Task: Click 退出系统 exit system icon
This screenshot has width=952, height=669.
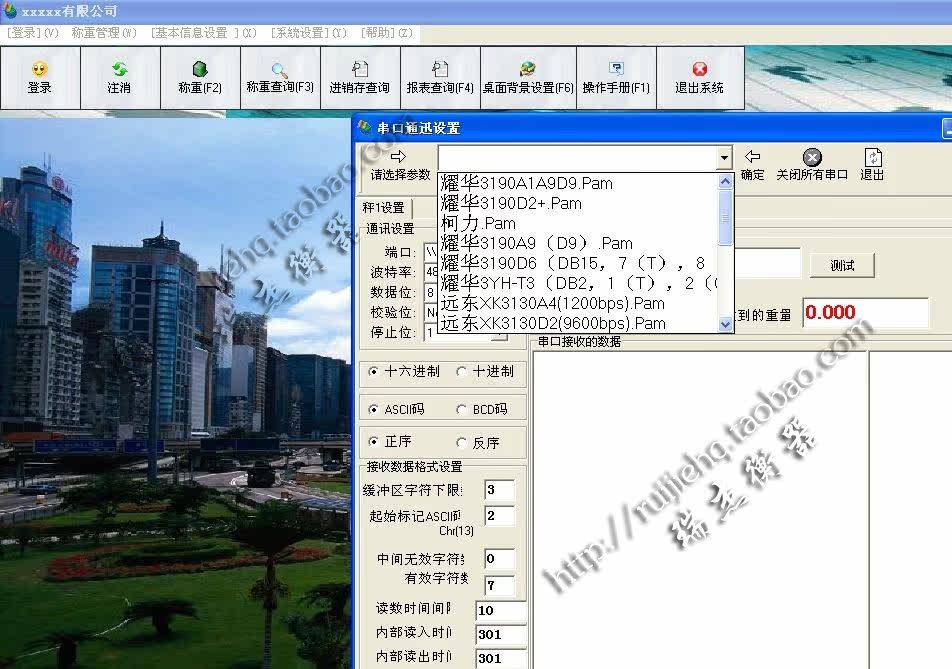Action: (x=699, y=77)
